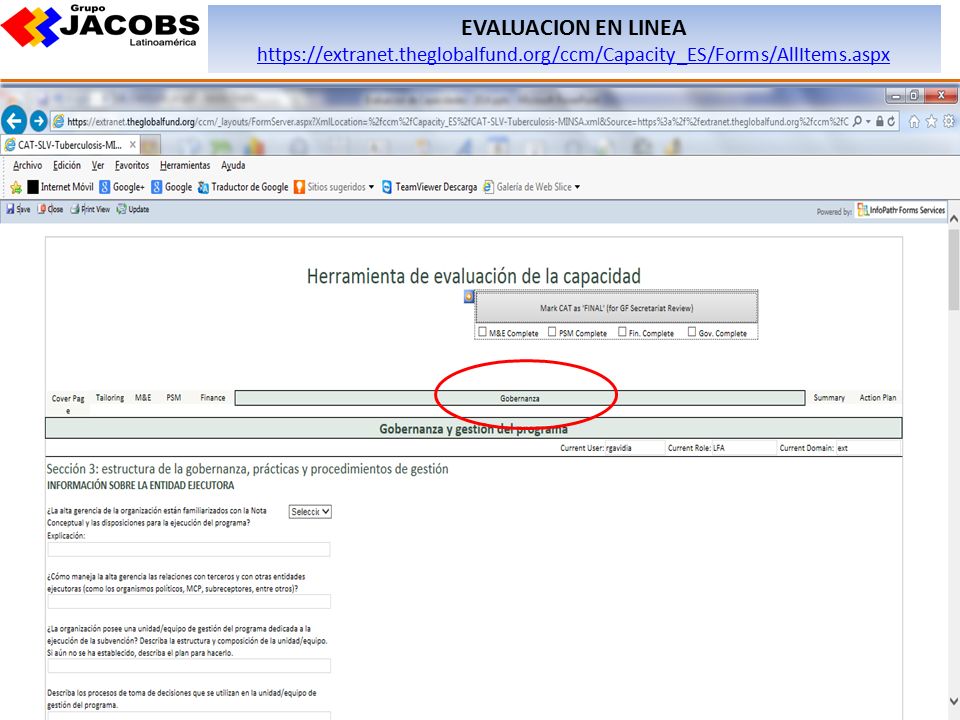Open the TeamViewer Descarga favorite
Viewport: 960px width, 720px height.
tap(429, 187)
